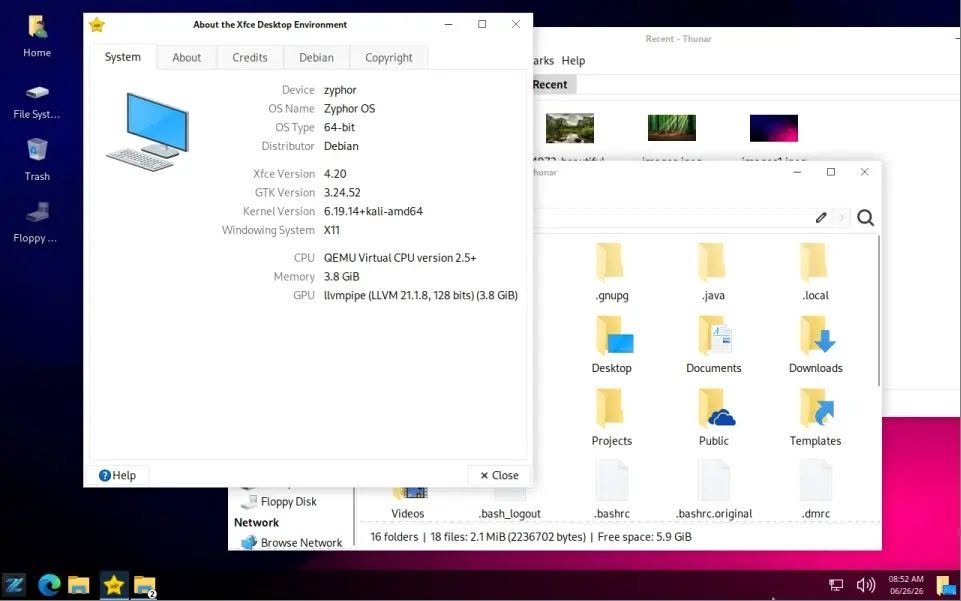Image resolution: width=961 pixels, height=601 pixels.
Task: Click the Network sidebar heading
Action: (256, 523)
